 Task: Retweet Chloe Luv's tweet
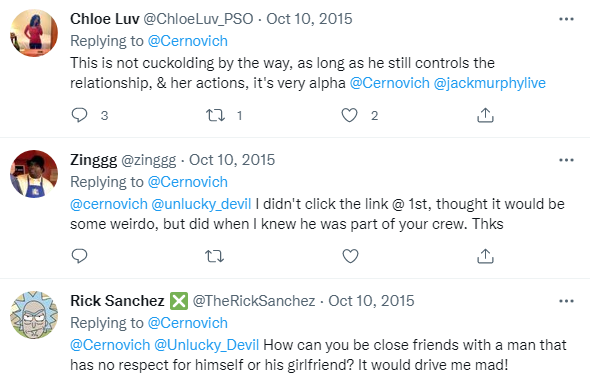(215, 115)
